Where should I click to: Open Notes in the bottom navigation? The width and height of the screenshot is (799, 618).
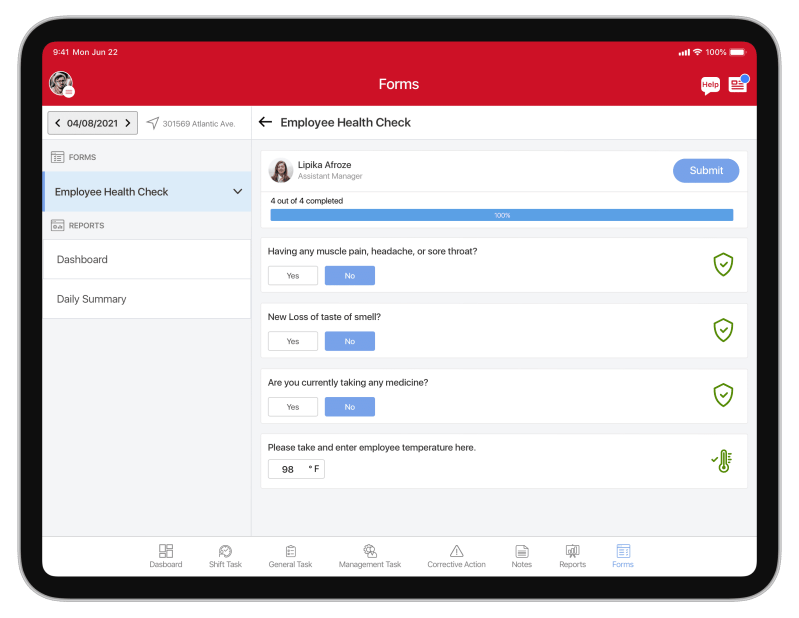click(x=522, y=555)
